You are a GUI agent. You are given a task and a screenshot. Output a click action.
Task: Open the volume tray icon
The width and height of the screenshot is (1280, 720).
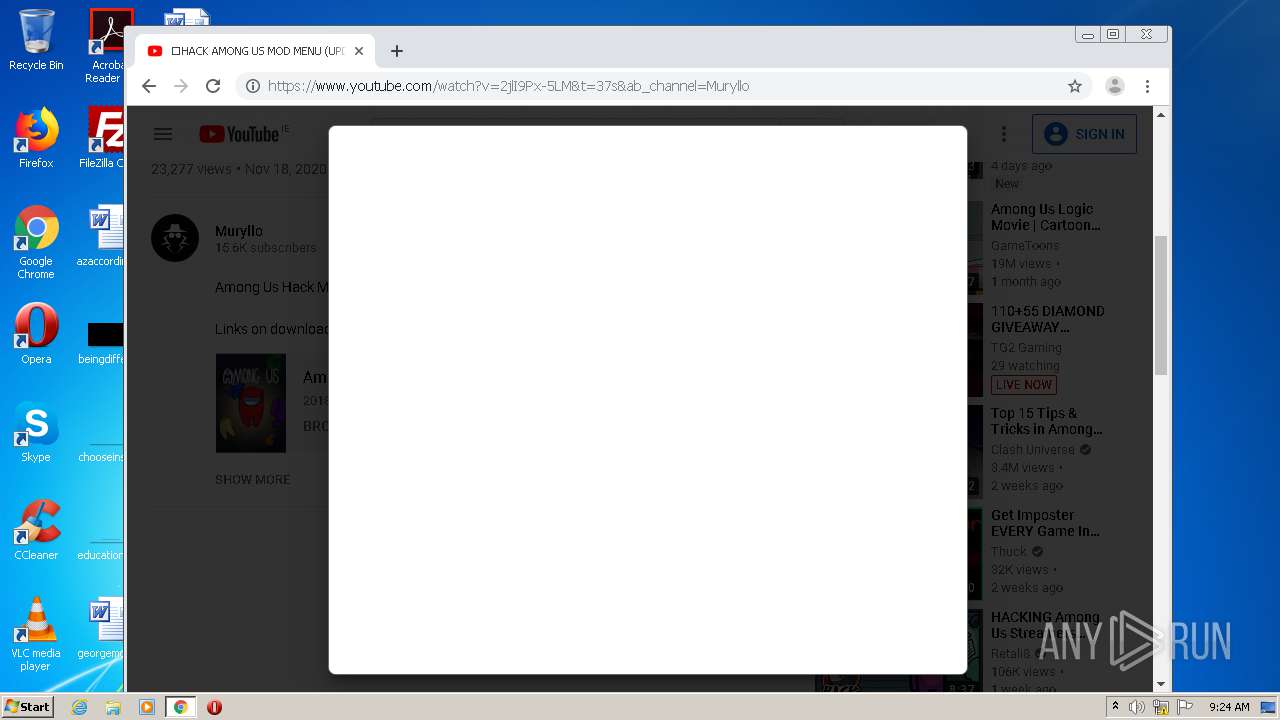coord(1137,707)
